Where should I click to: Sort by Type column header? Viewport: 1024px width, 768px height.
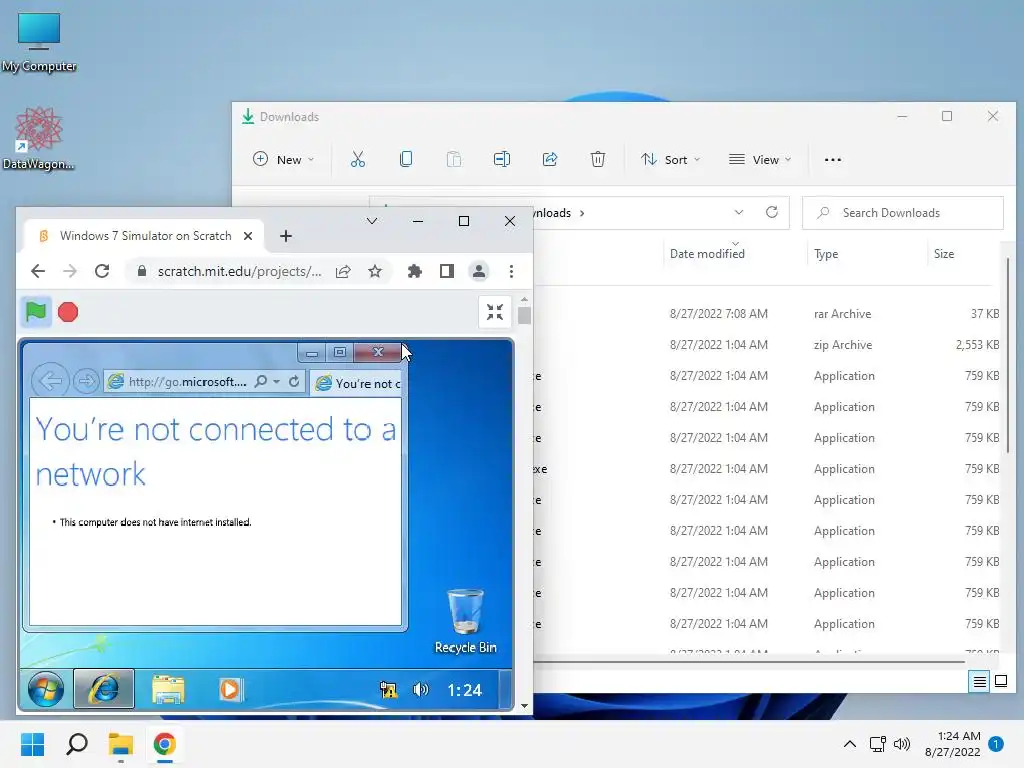click(x=826, y=254)
